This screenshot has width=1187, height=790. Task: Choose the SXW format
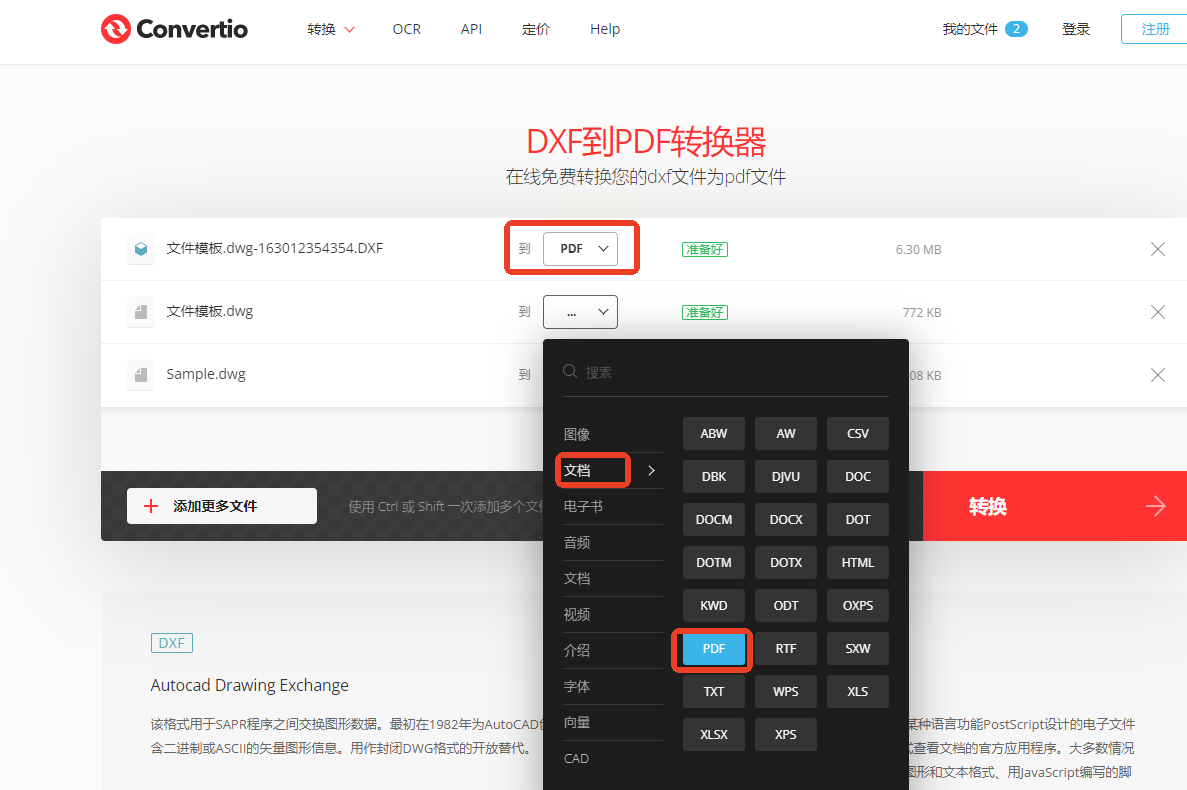[858, 648]
